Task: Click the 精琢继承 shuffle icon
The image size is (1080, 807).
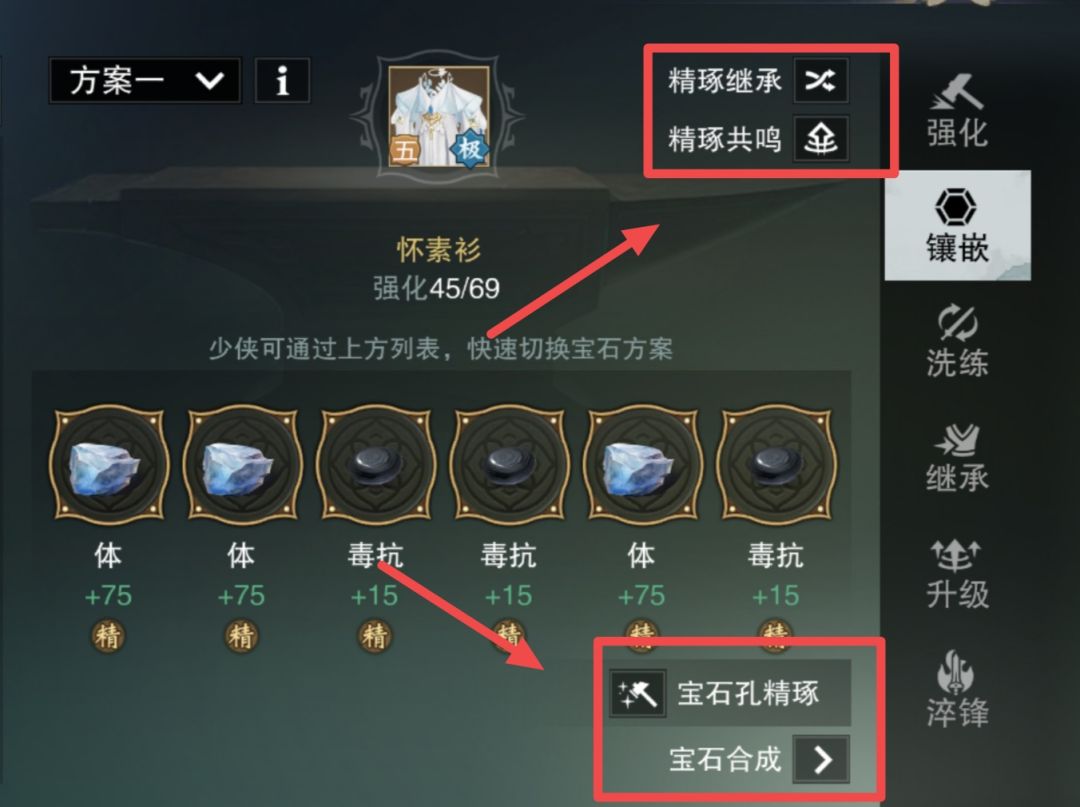Action: [x=820, y=80]
